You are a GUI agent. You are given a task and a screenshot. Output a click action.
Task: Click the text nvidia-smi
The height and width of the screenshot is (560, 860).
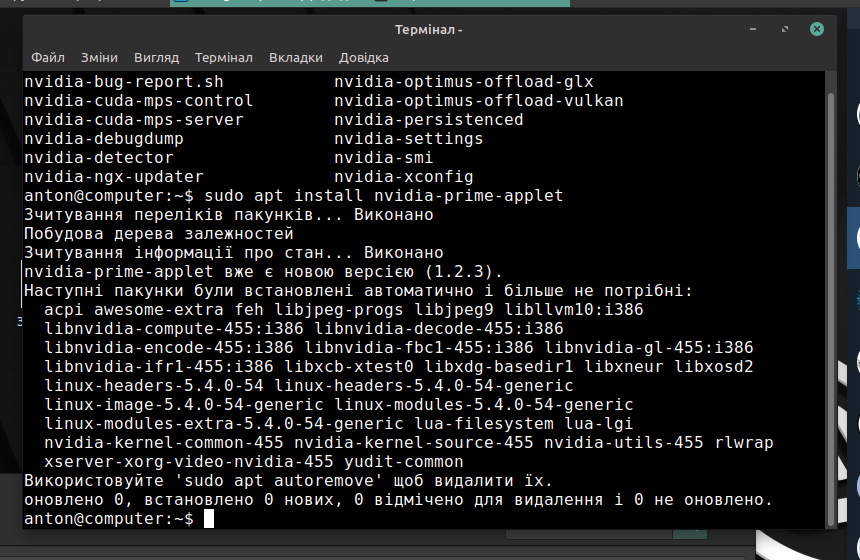(x=384, y=158)
